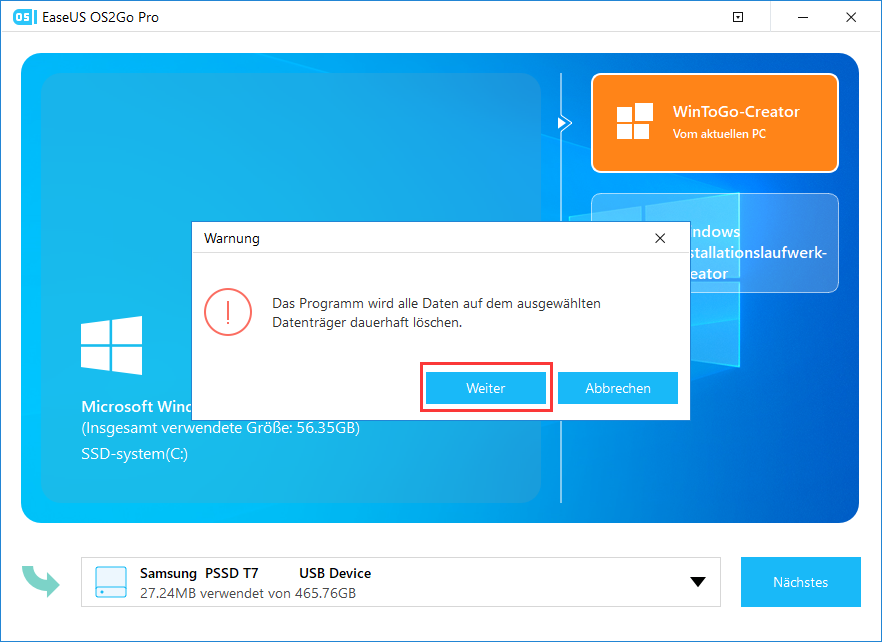Click the 'SSD-system(C:)' label
Viewport: 882px width, 642px height.
point(134,454)
